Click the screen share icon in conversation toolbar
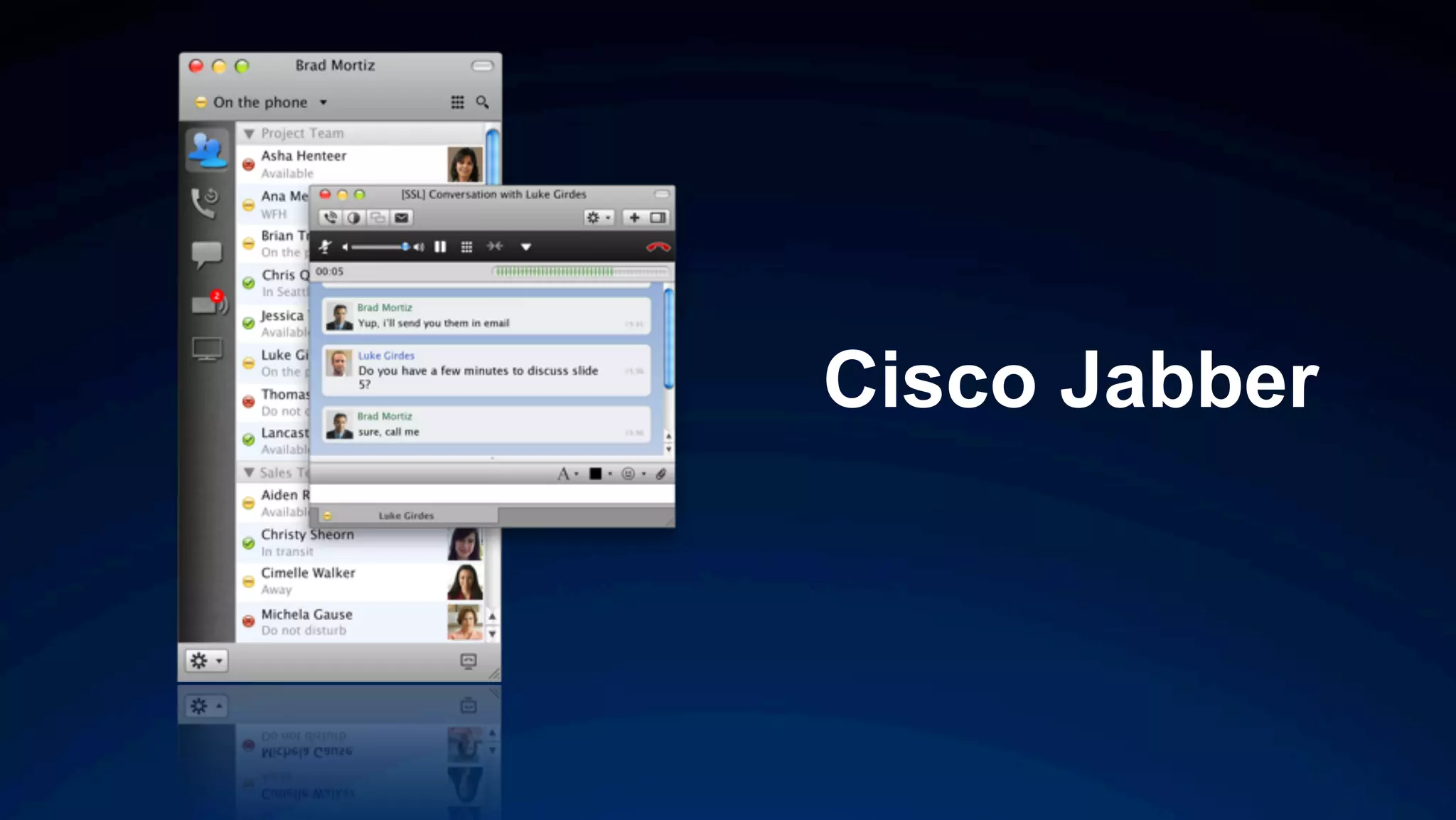1456x820 pixels. 378,218
